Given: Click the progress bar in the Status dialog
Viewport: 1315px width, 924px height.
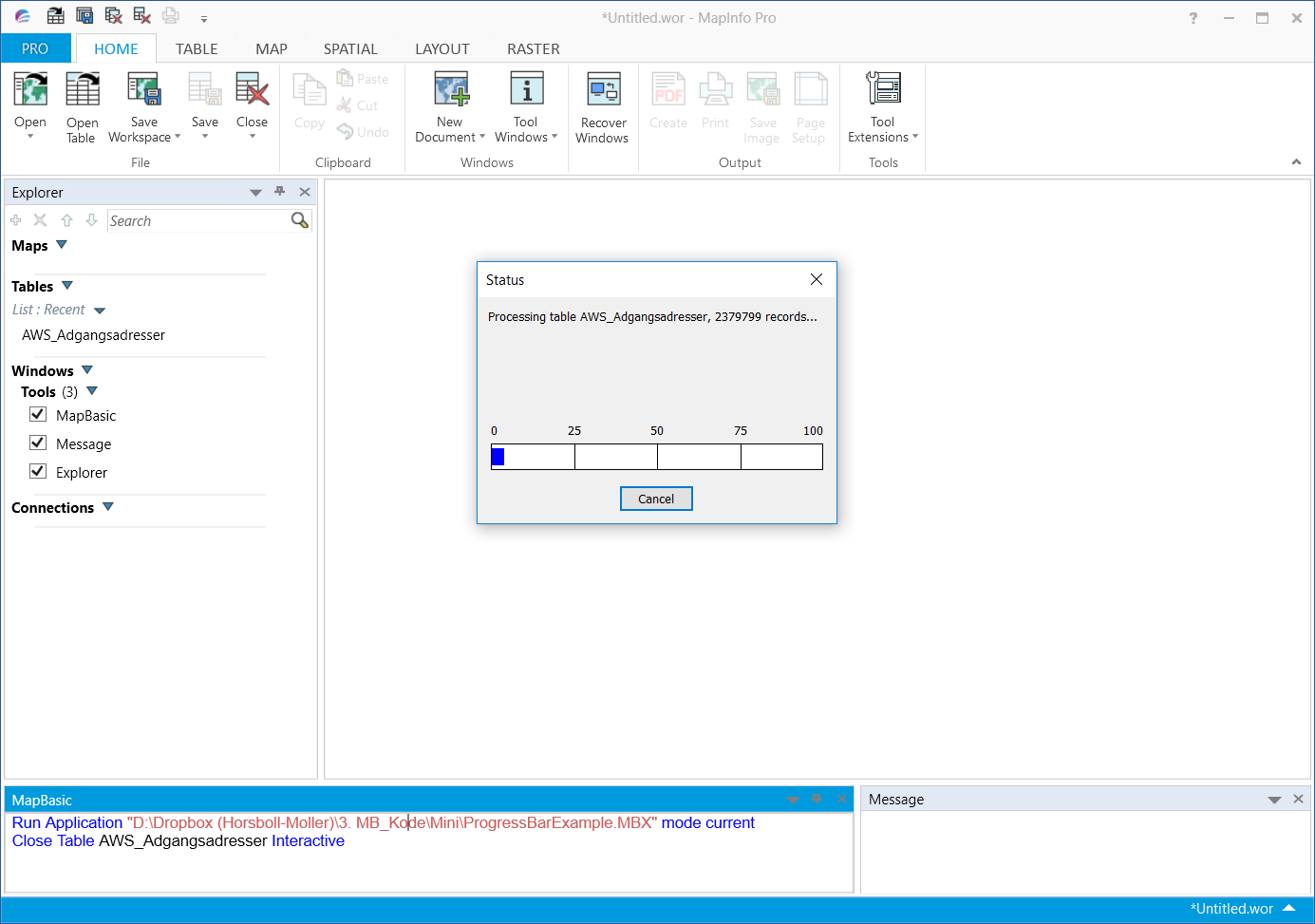Looking at the screenshot, I should click(x=657, y=457).
